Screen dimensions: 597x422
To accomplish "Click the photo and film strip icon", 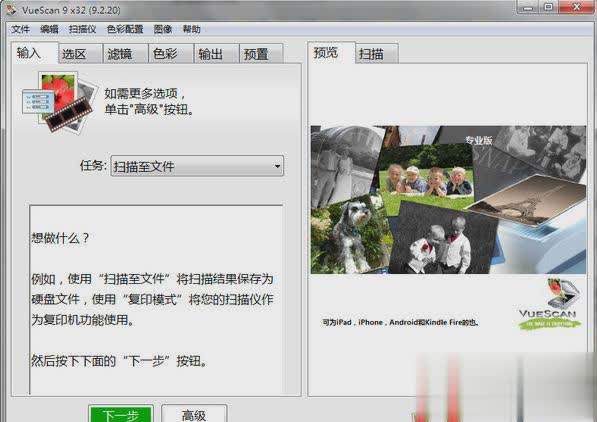I will (59, 102).
